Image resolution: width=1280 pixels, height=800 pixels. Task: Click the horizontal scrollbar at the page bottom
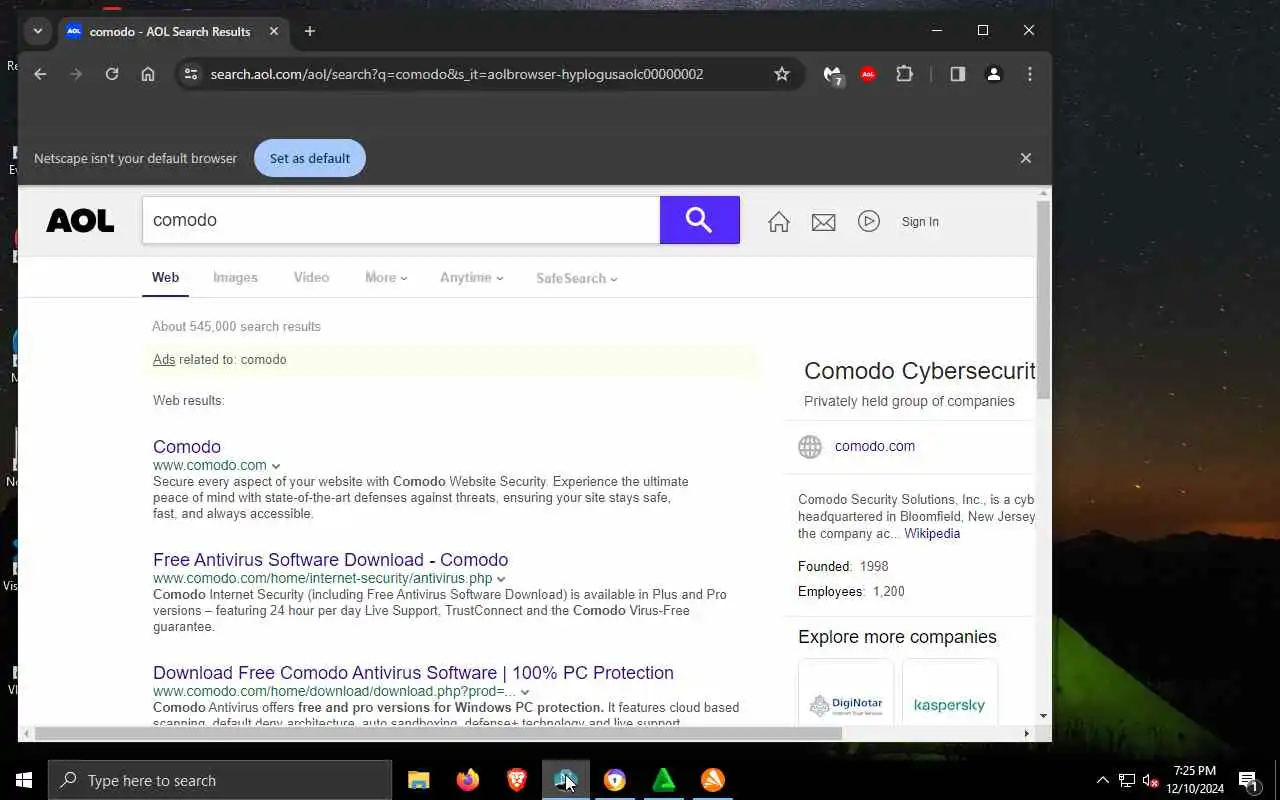[x=438, y=733]
